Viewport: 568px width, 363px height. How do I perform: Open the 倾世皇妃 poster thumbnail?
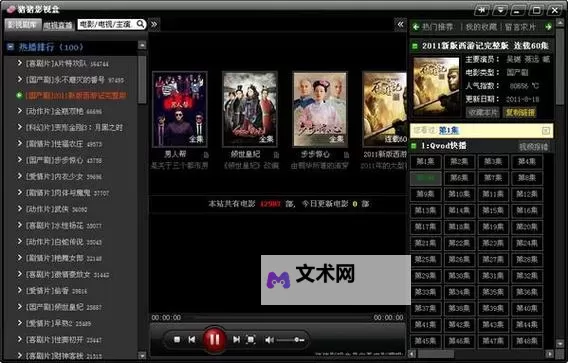250,109
